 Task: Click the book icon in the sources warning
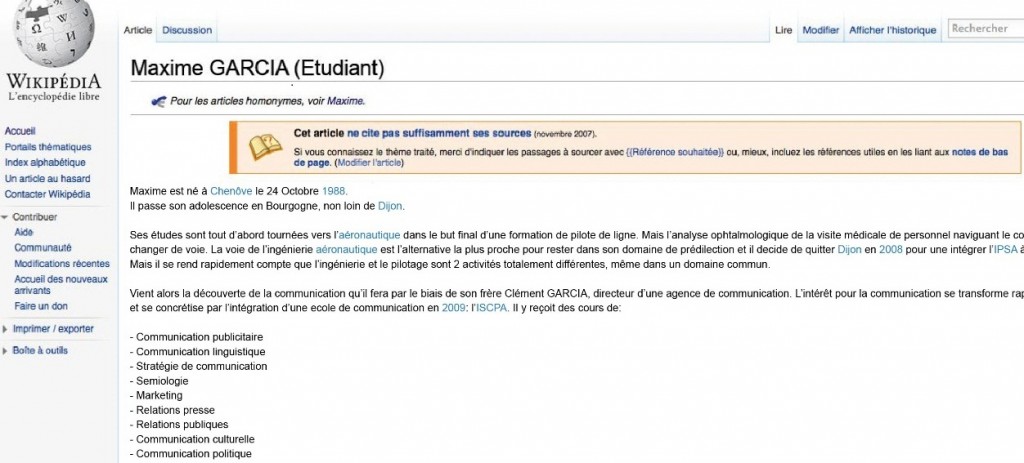pyautogui.click(x=265, y=148)
